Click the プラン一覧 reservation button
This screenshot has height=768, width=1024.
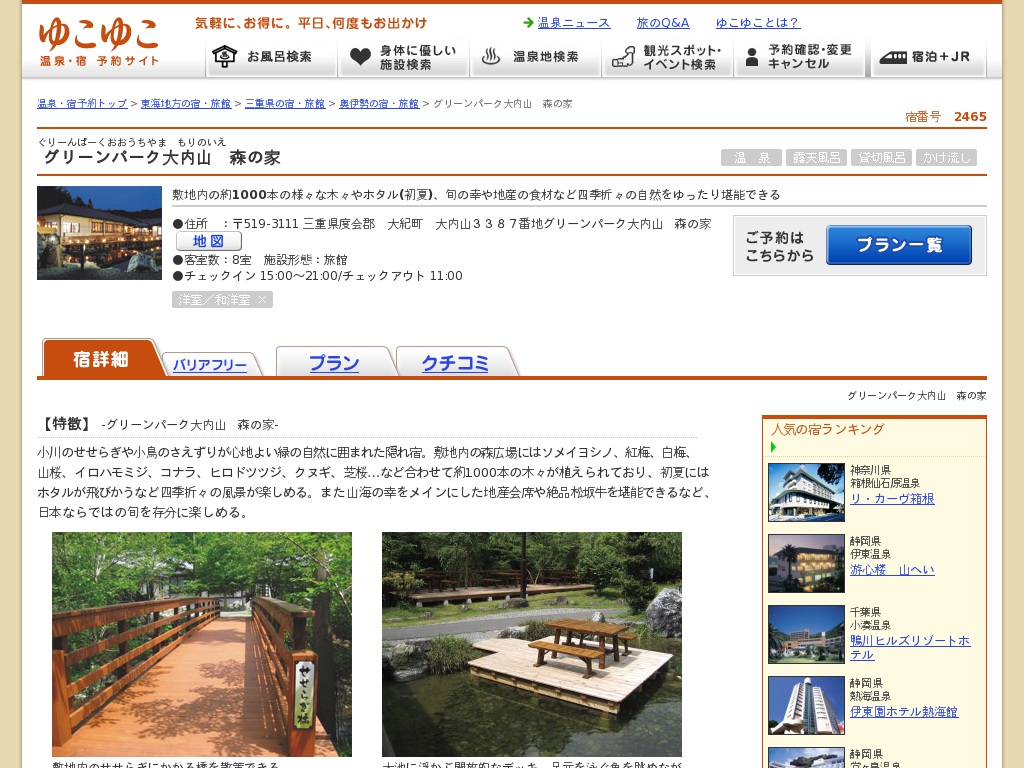[899, 245]
